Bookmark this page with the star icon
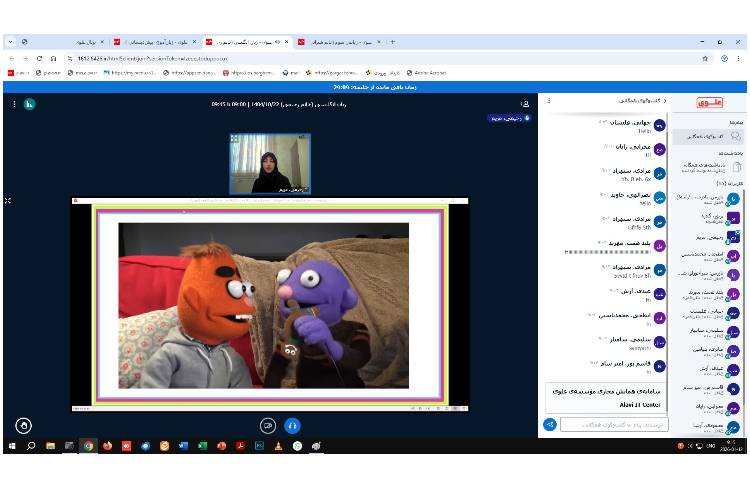Image resolution: width=750 pixels, height=480 pixels. point(706,58)
